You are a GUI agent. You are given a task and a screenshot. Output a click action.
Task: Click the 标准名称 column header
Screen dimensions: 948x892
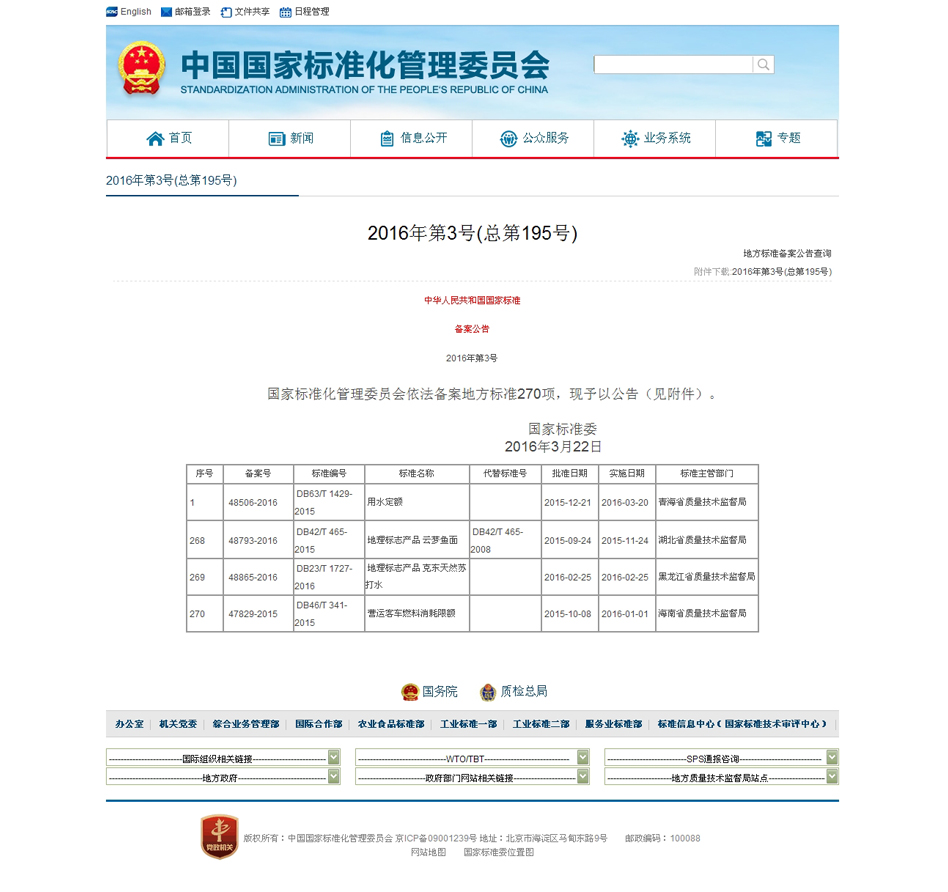pos(417,474)
